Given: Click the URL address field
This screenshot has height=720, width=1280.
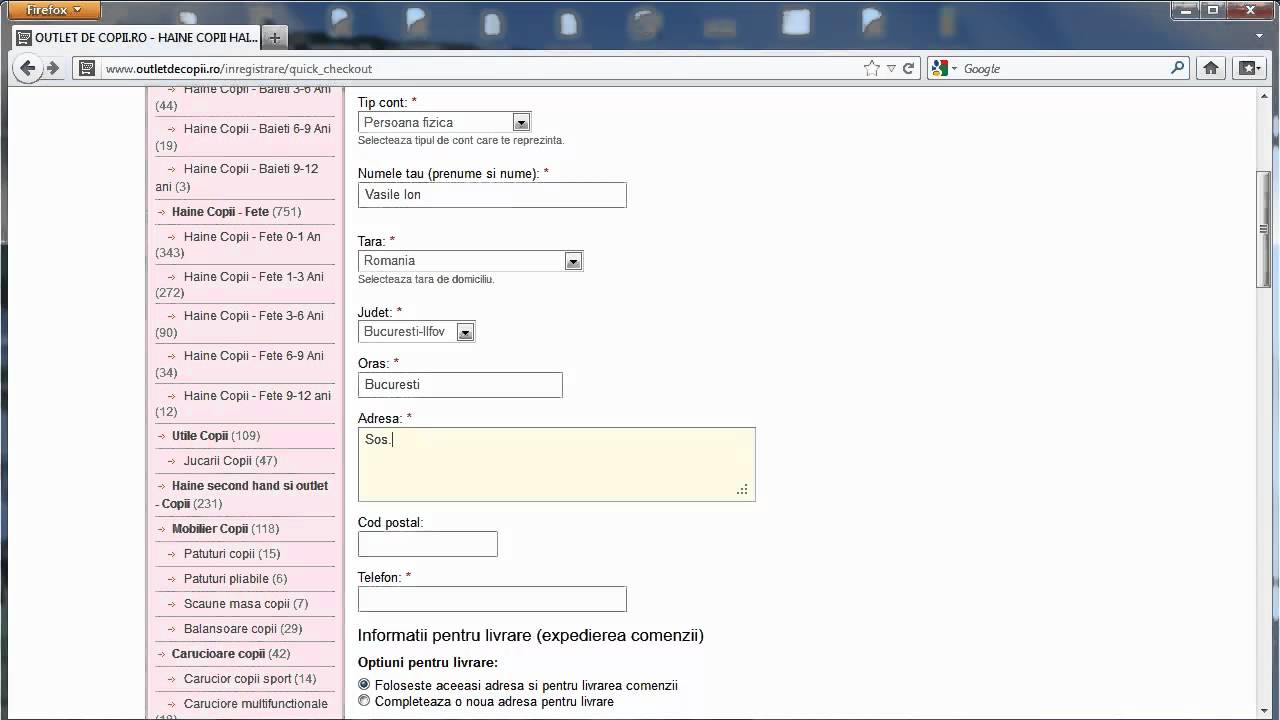Looking at the screenshot, I should tap(482, 68).
